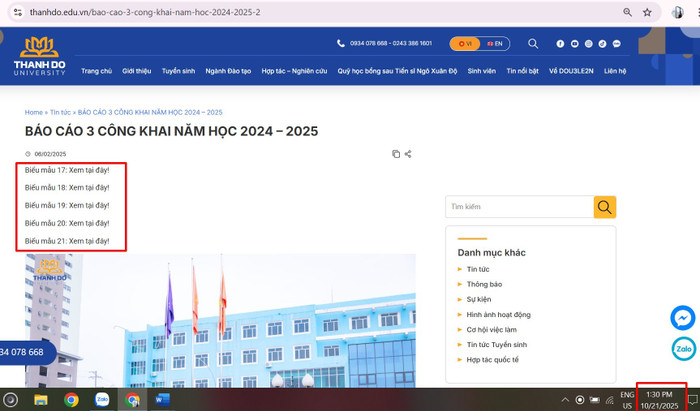Image resolution: width=700 pixels, height=411 pixels.
Task: Open the Biểu mẫu 17 link
Action: (67, 170)
